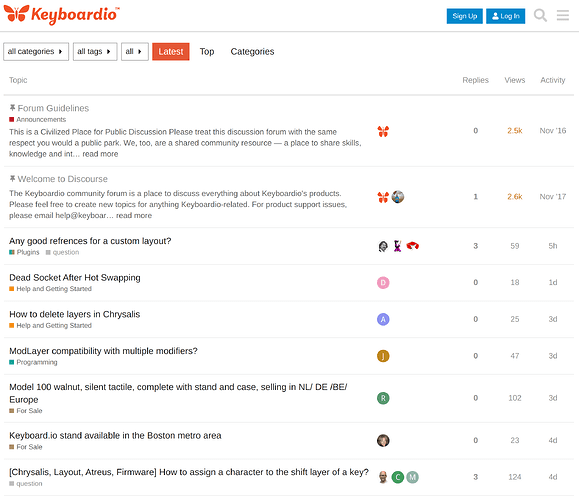Click 'read more' in Forum Guidelines excerpt

tap(100, 154)
